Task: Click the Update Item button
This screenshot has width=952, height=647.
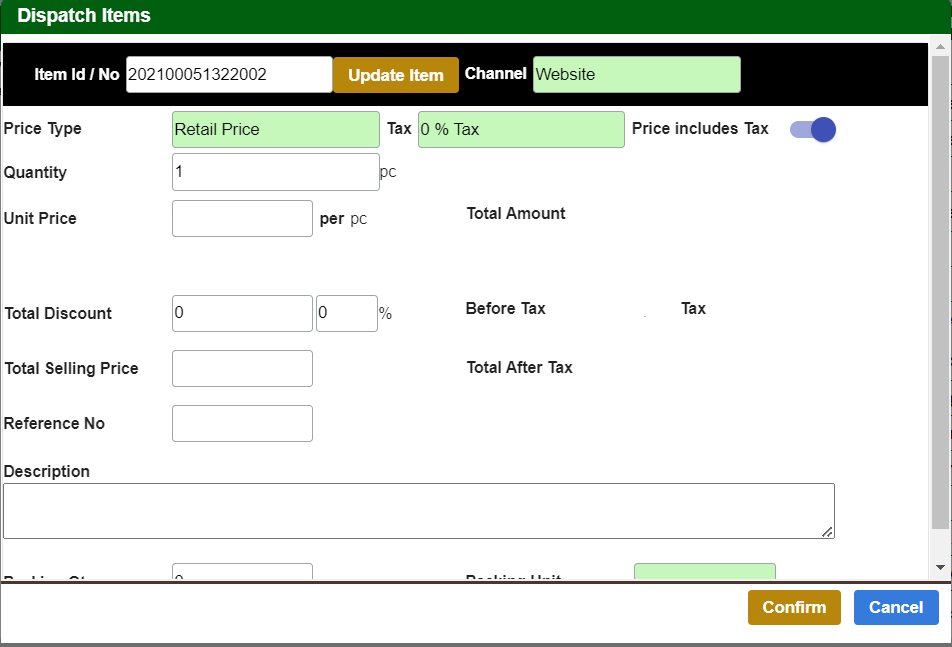Action: tap(395, 76)
